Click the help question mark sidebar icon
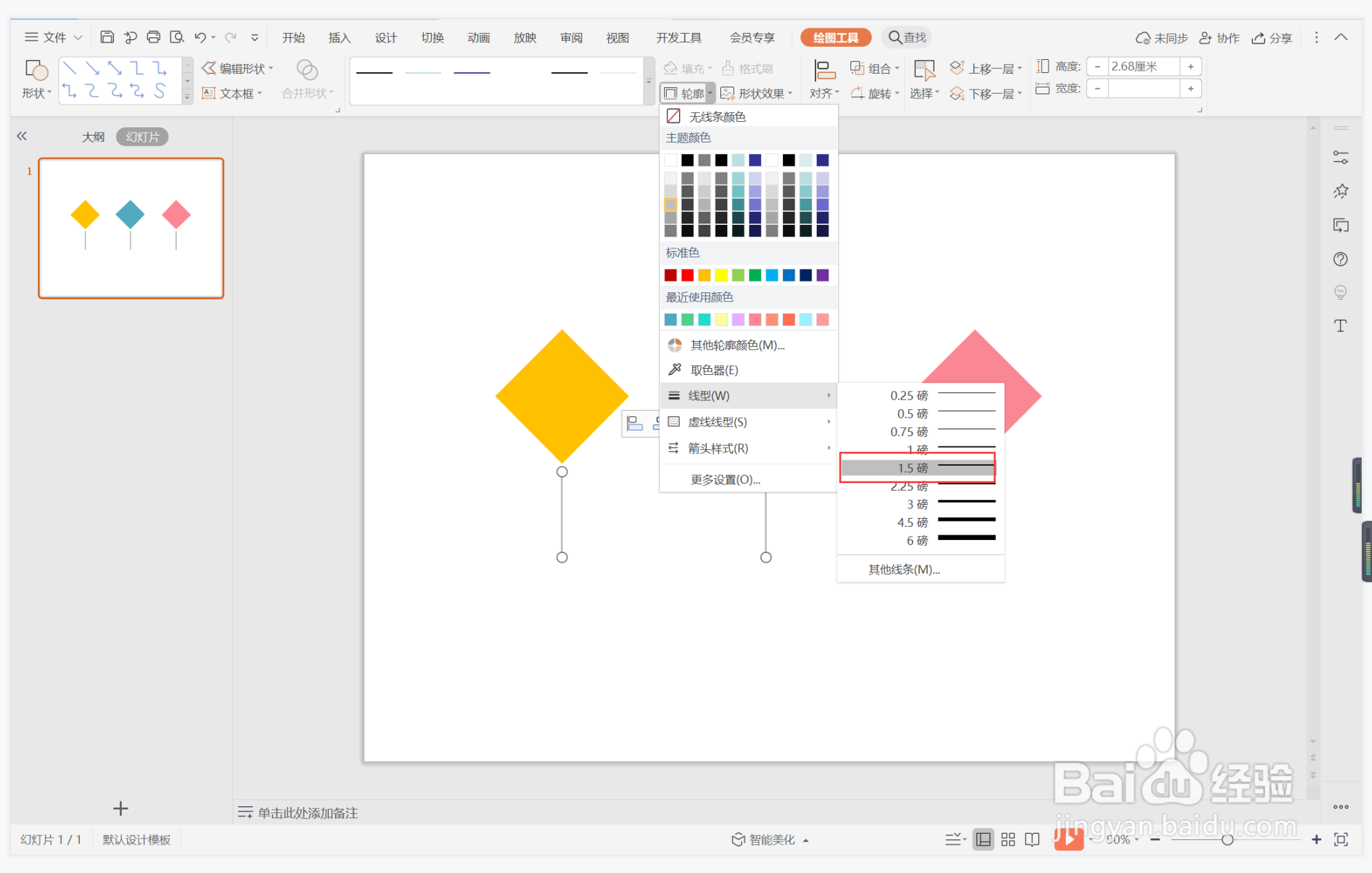1372x873 pixels. (1340, 259)
